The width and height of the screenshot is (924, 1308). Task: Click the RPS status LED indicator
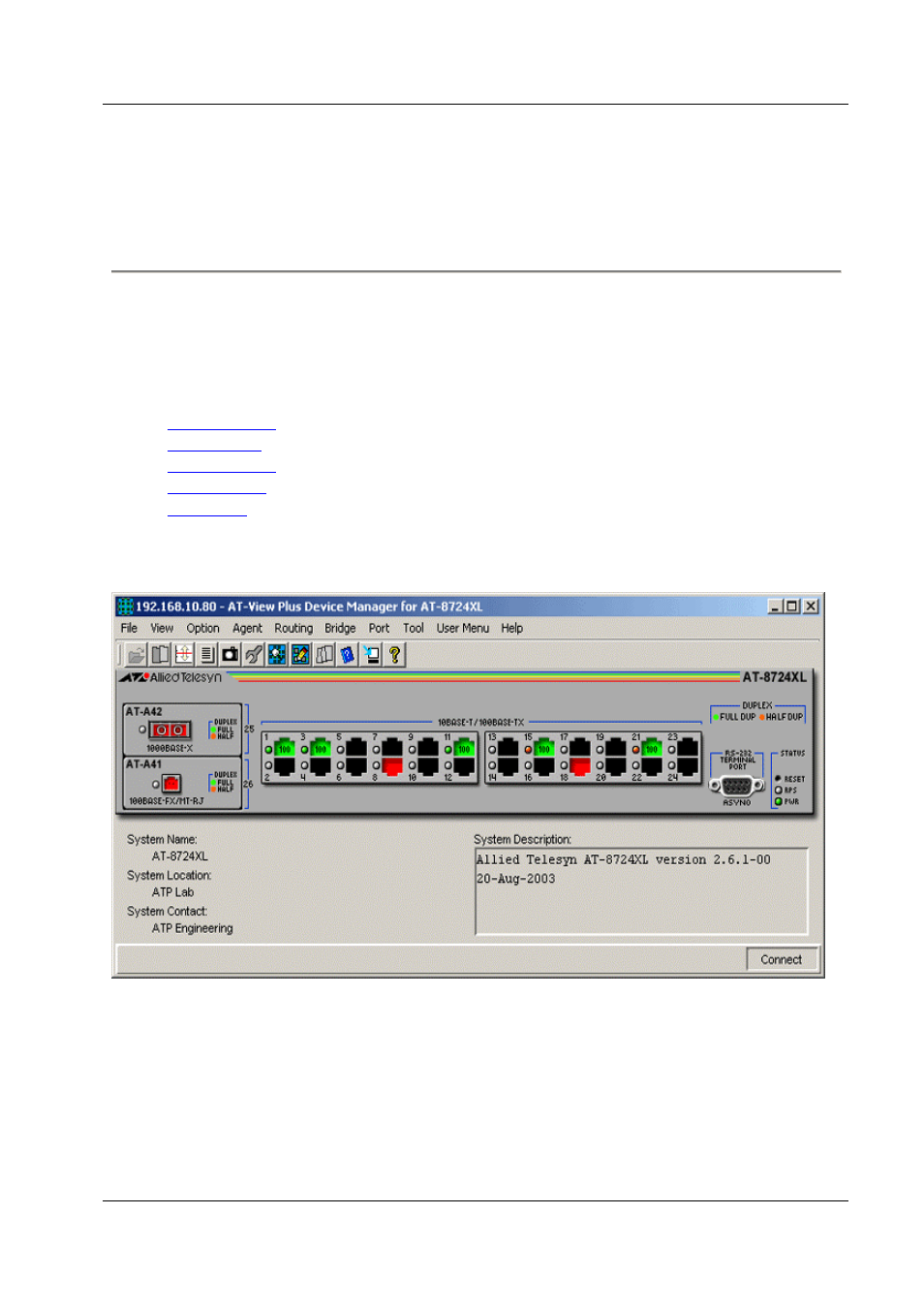(x=778, y=790)
